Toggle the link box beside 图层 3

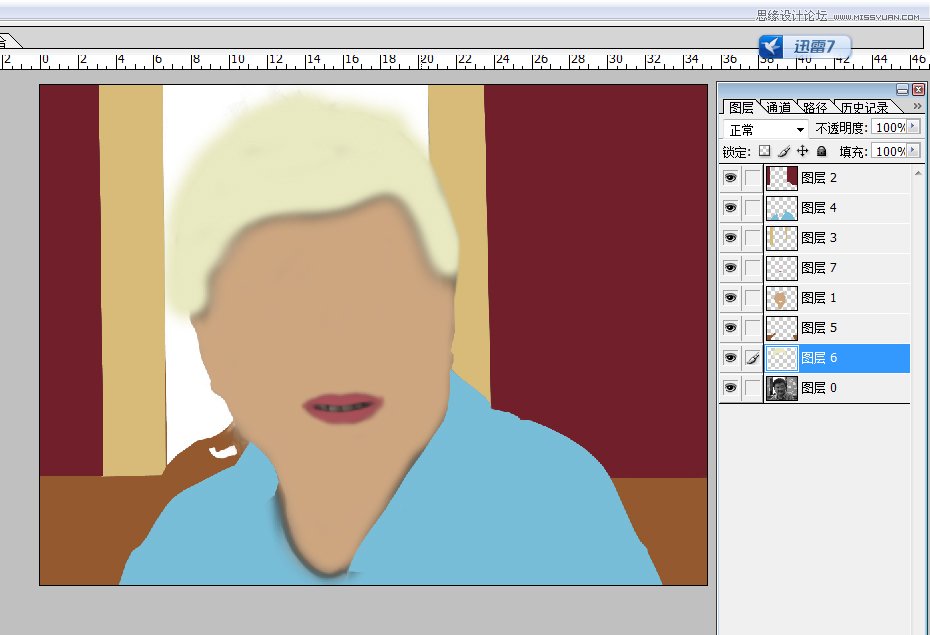pos(753,238)
